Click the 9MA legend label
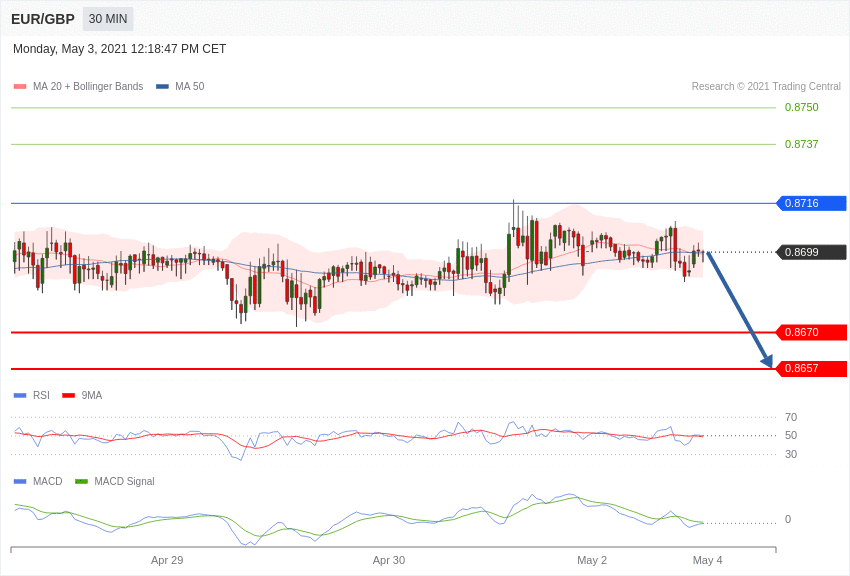The image size is (850, 576). 92,396
